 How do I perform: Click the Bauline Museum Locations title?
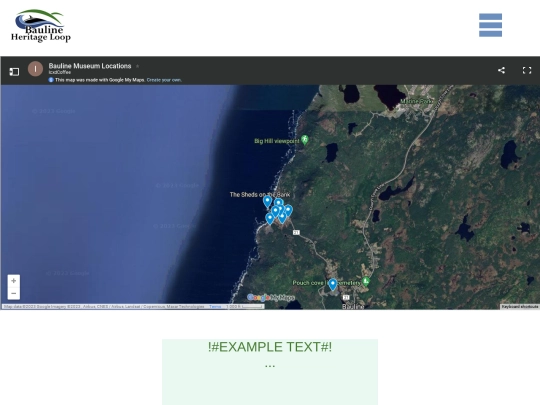(x=90, y=66)
